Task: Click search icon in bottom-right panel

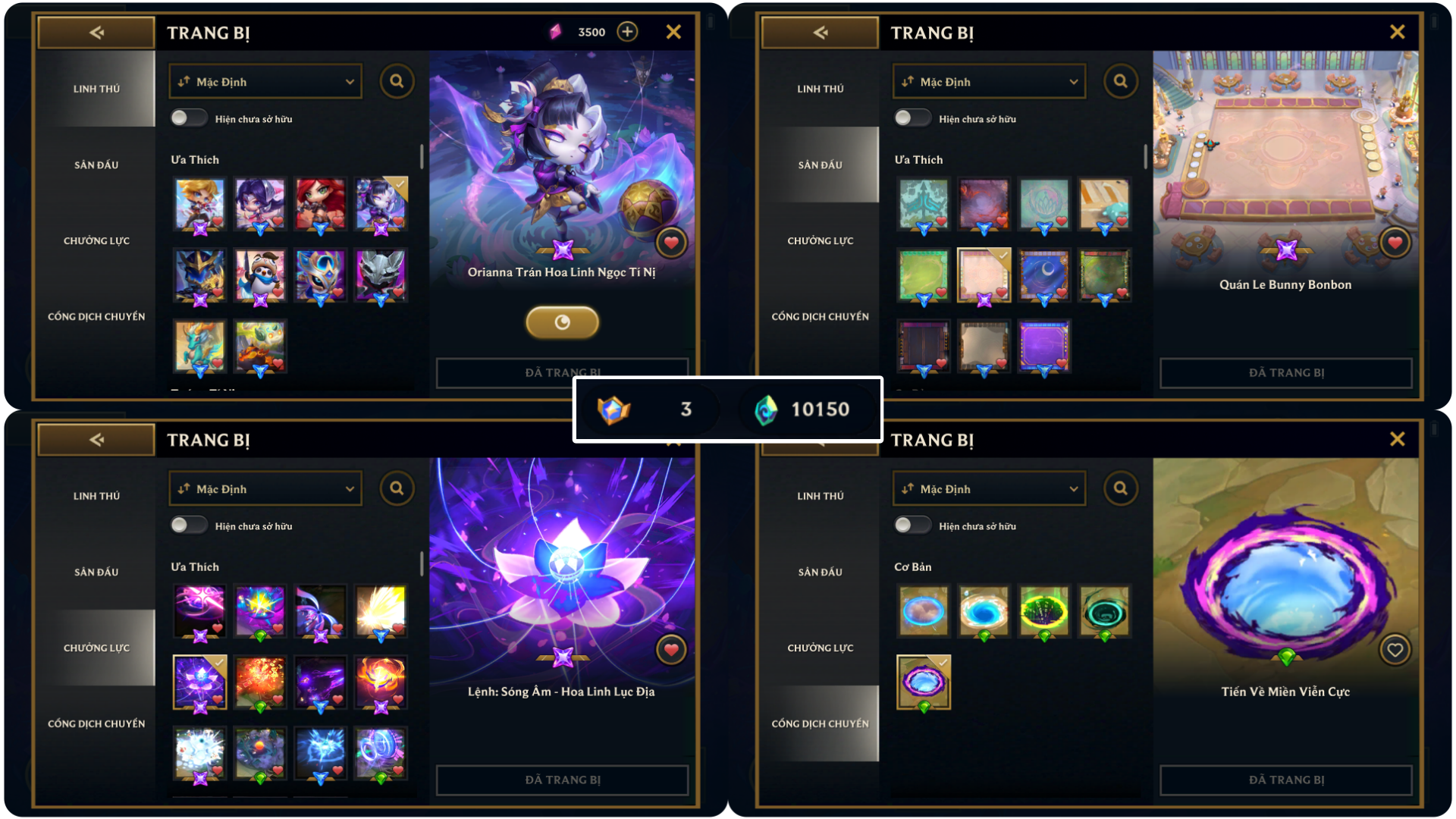Action: coord(1120,488)
